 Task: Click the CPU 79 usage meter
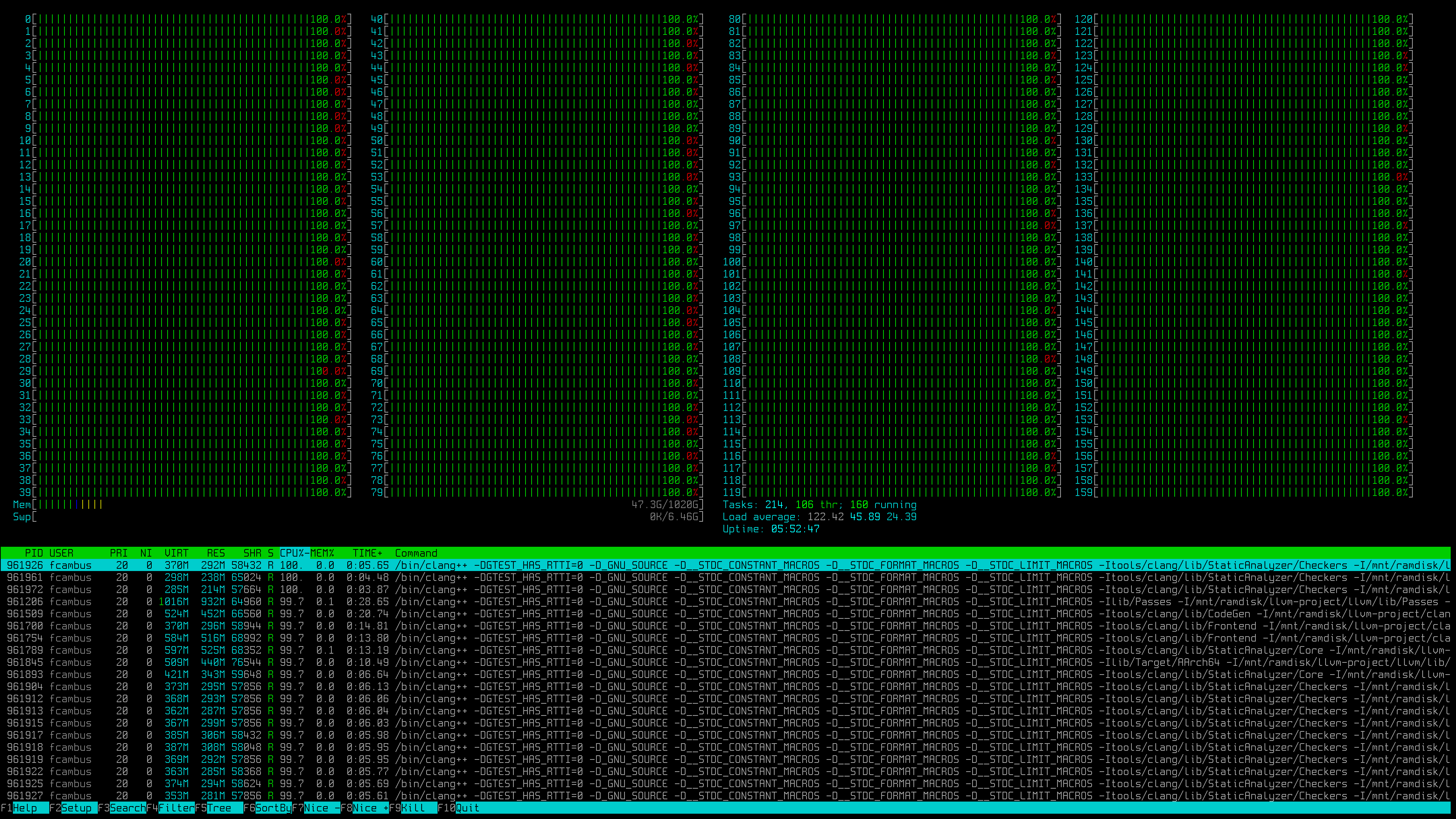click(537, 492)
